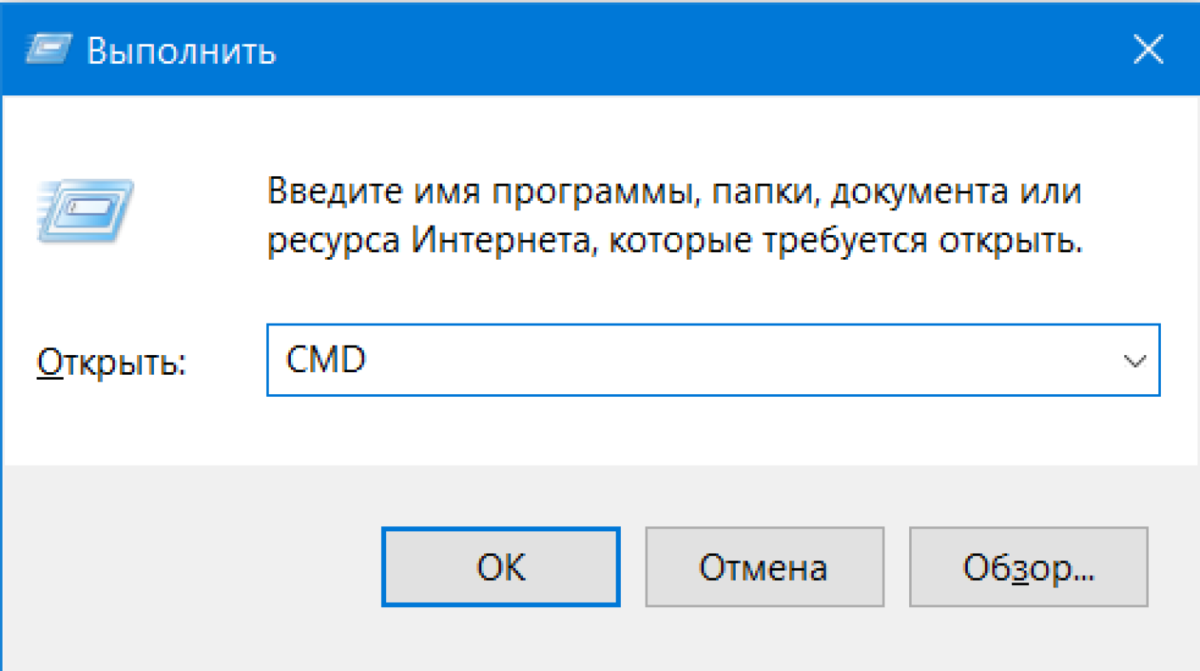Click the Открыть: label
Image resolution: width=1200 pixels, height=671 pixels.
[x=112, y=363]
